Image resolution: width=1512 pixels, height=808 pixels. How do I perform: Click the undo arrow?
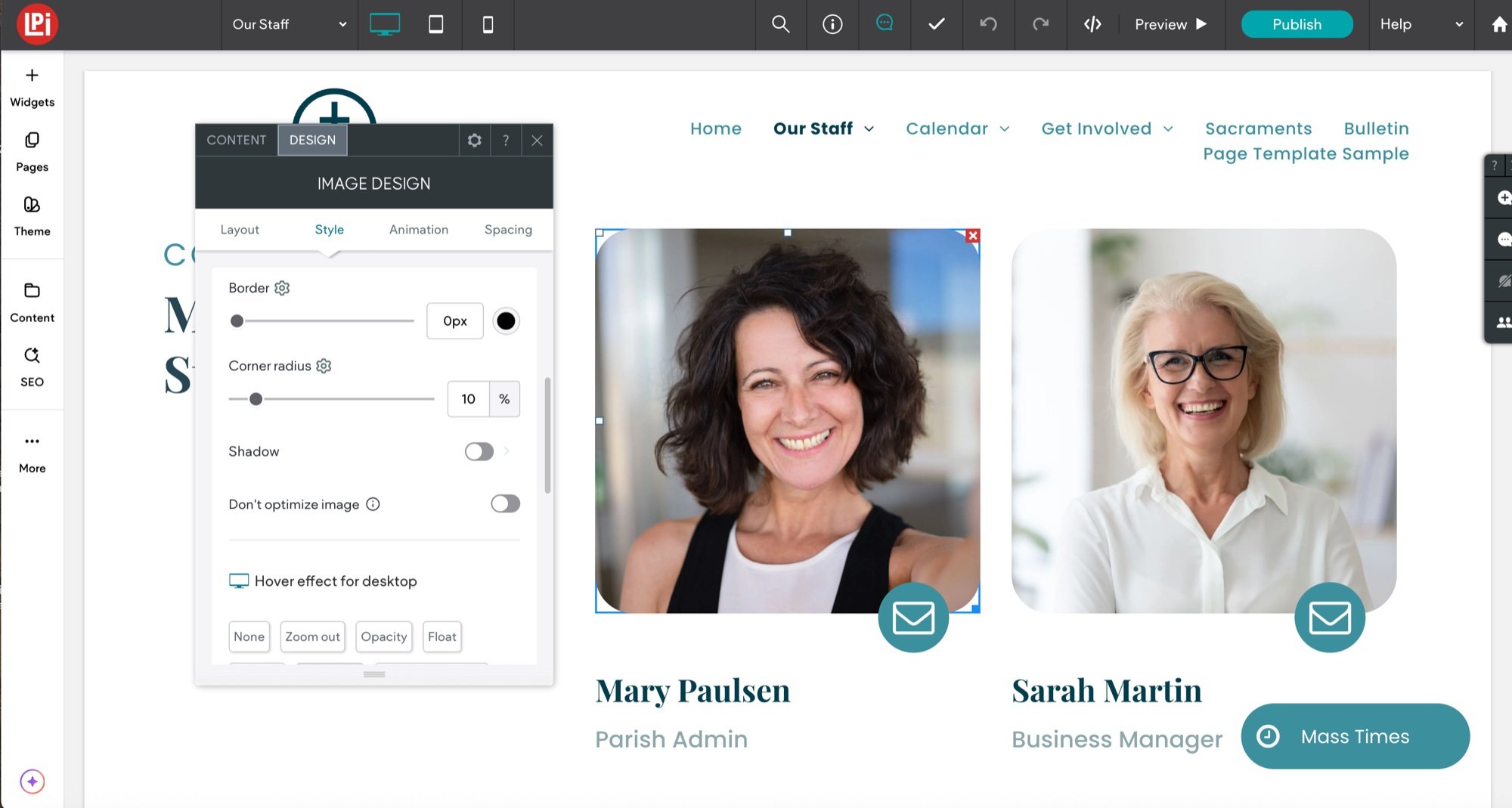(988, 24)
